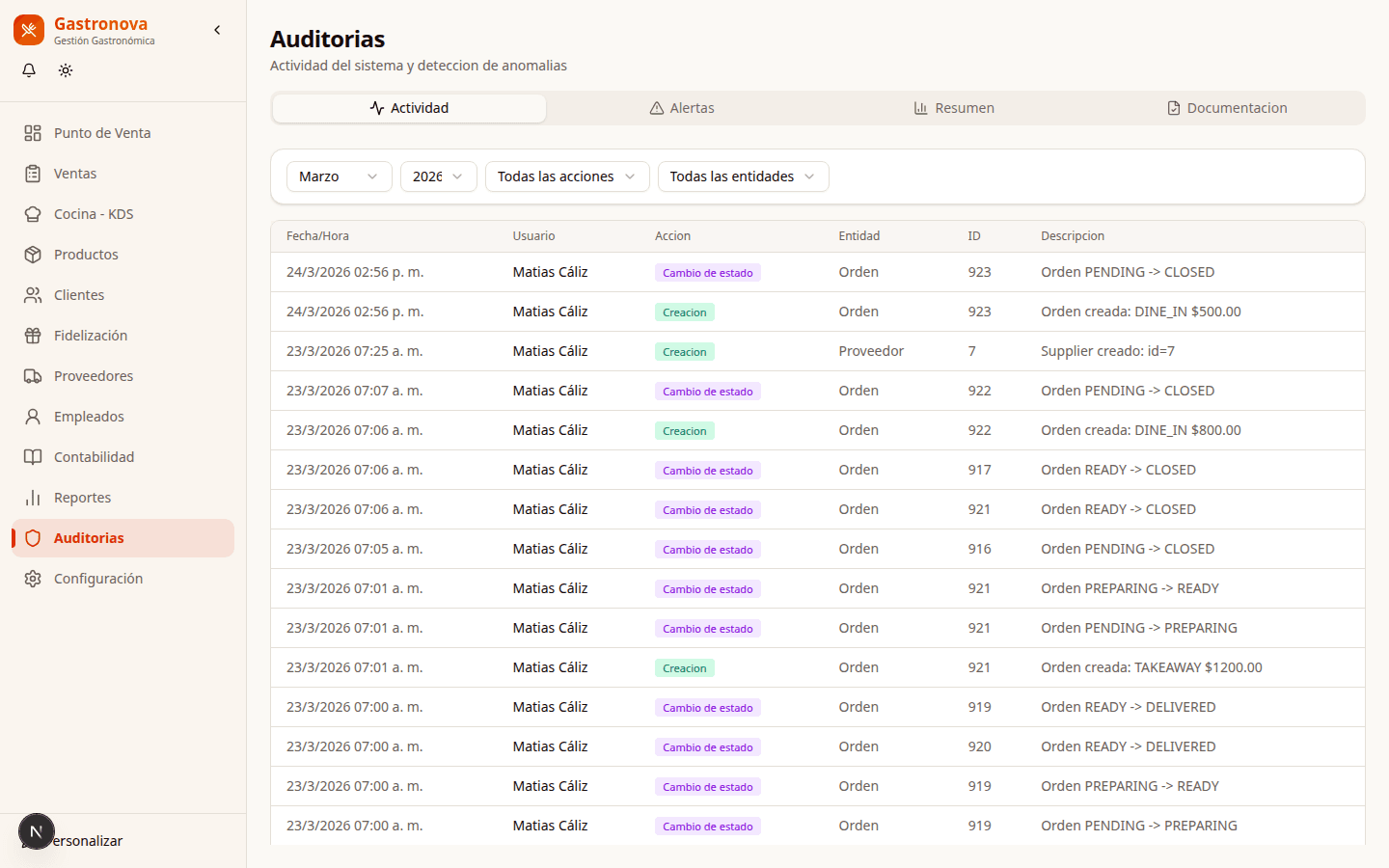
Task: Open Contabilidad book icon
Action: [x=33, y=457]
